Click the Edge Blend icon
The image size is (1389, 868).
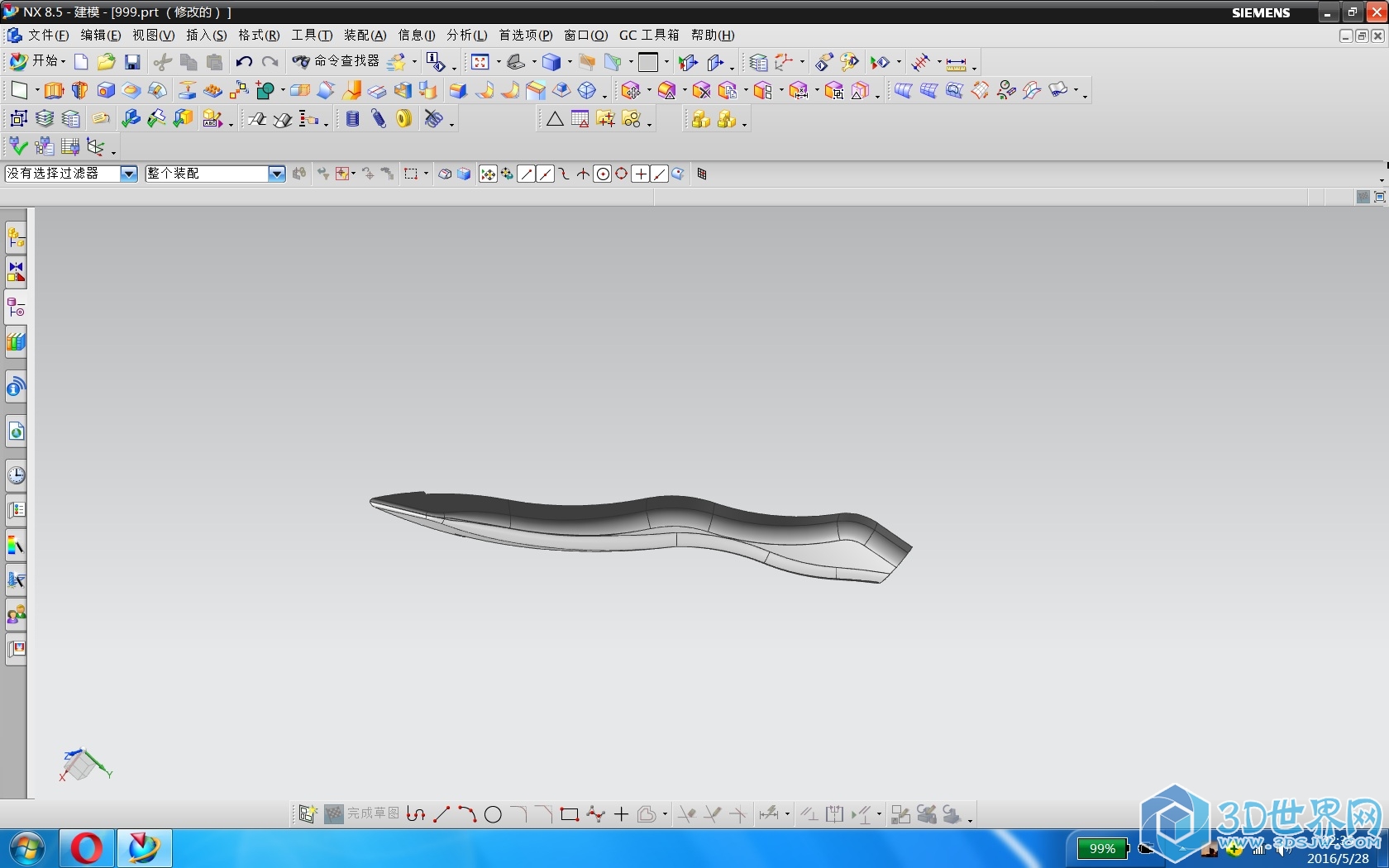tap(458, 91)
